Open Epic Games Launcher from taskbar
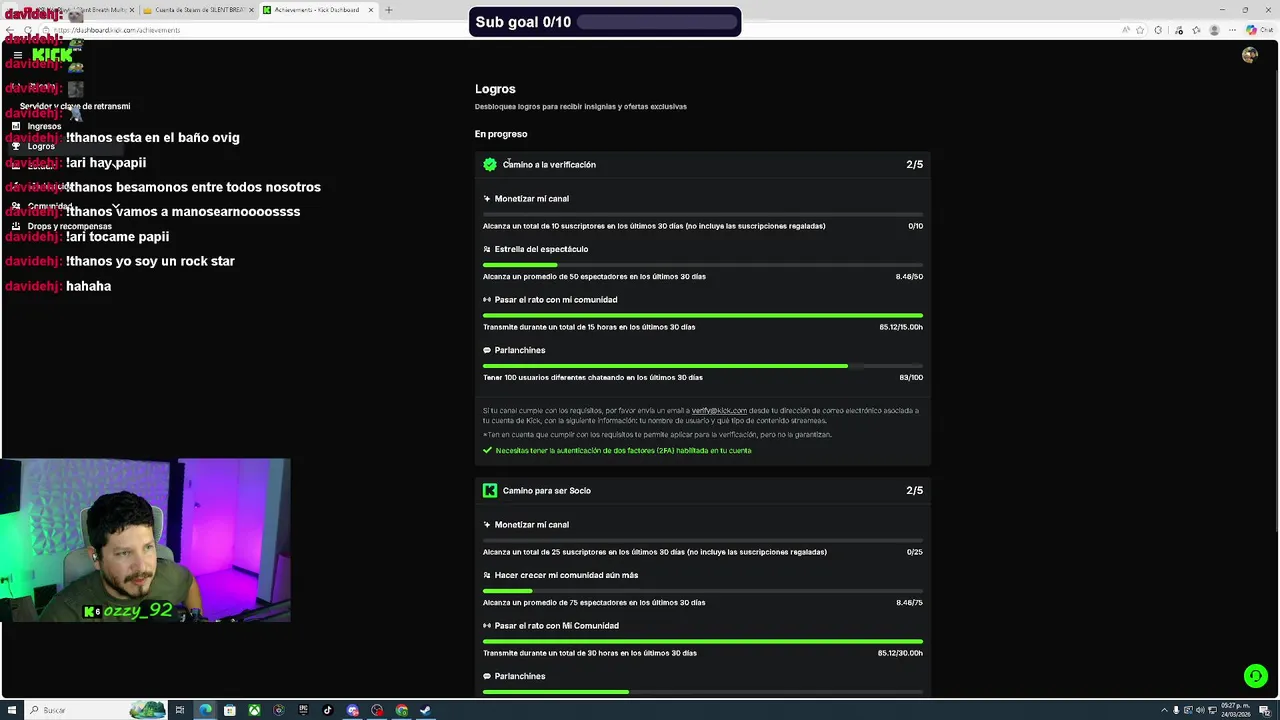Viewport: 1280px width, 720px height. point(303,710)
